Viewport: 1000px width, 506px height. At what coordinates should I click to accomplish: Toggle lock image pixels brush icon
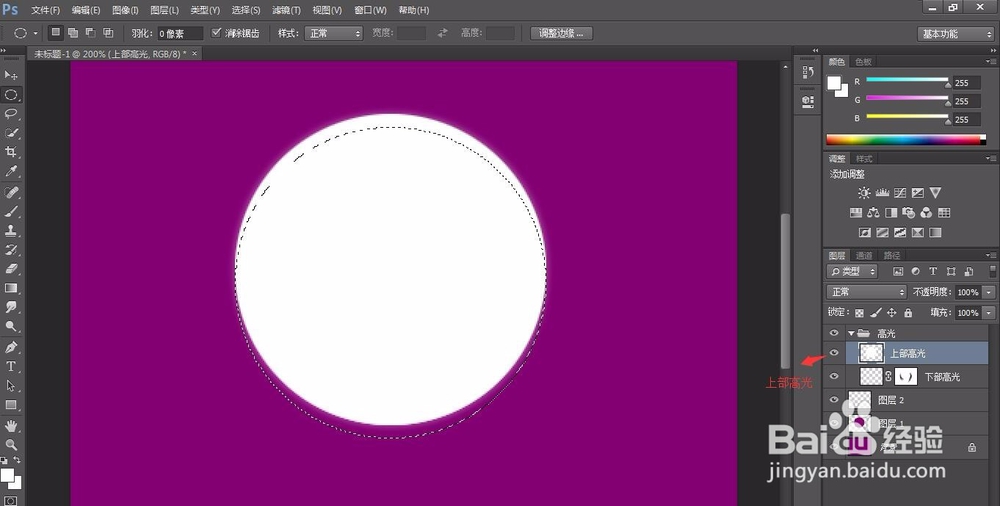(x=876, y=313)
